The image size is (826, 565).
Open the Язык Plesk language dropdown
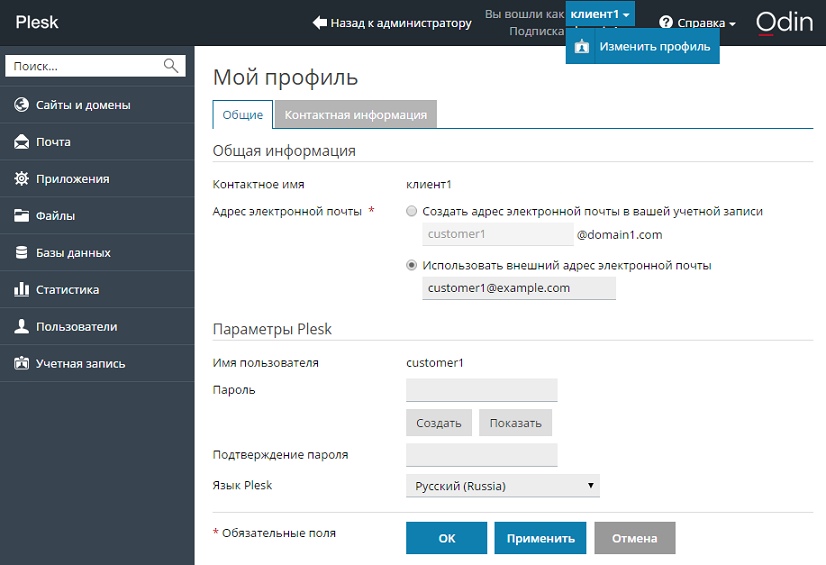(503, 485)
